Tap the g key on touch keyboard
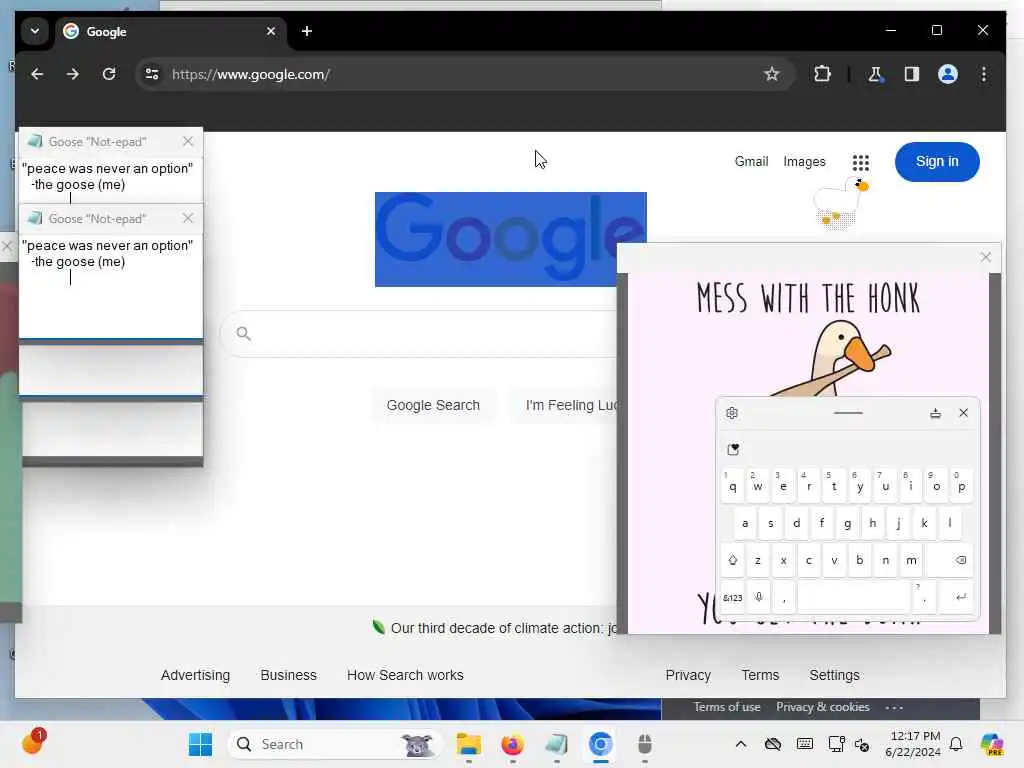 click(x=847, y=523)
